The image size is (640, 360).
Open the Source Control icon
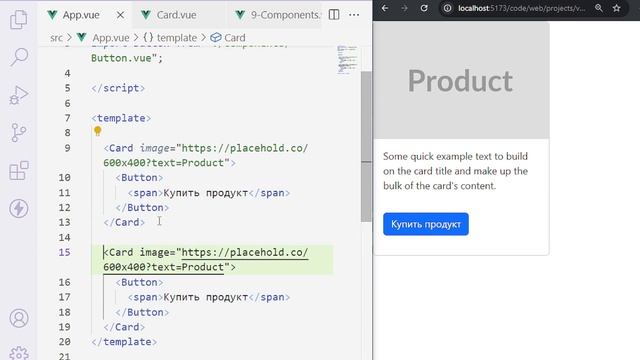coord(19,133)
